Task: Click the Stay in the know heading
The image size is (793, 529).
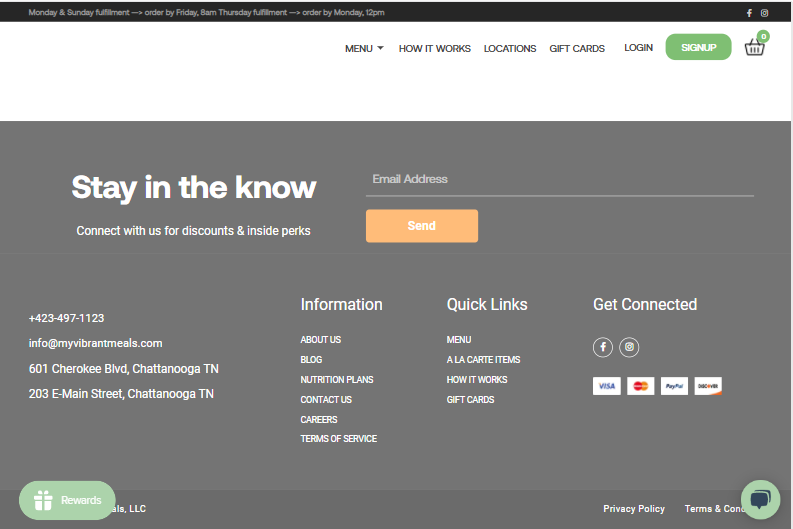Action: [x=194, y=188]
